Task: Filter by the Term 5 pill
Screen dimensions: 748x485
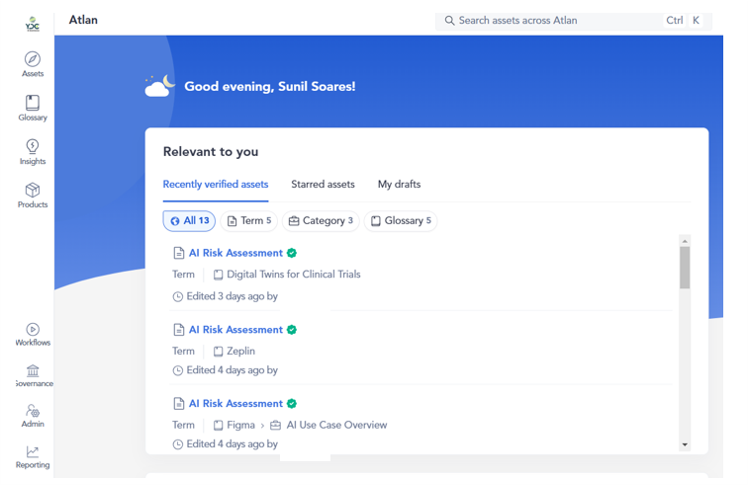Action: click(248, 221)
